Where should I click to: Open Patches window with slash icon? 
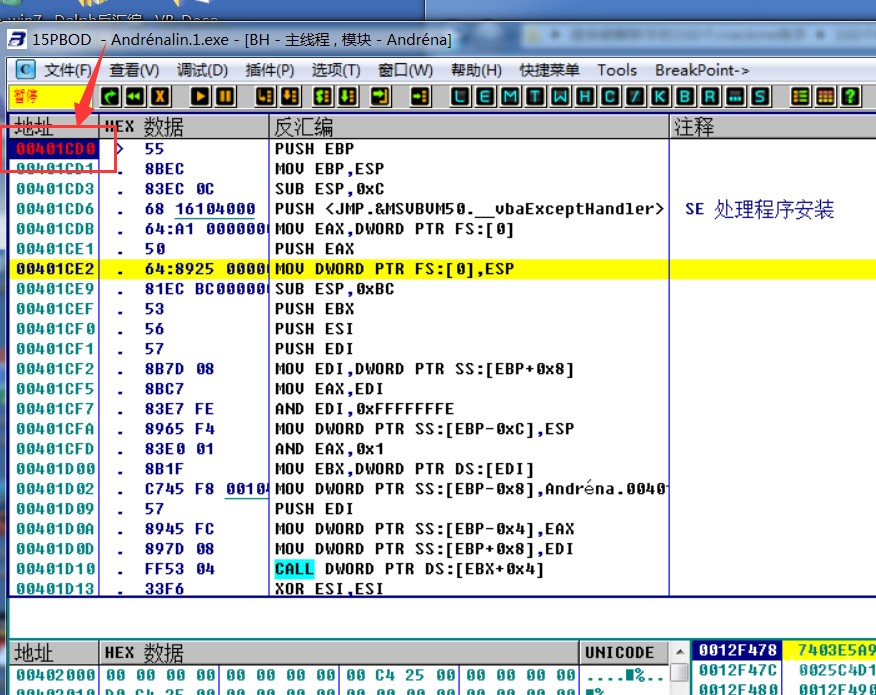coord(635,97)
